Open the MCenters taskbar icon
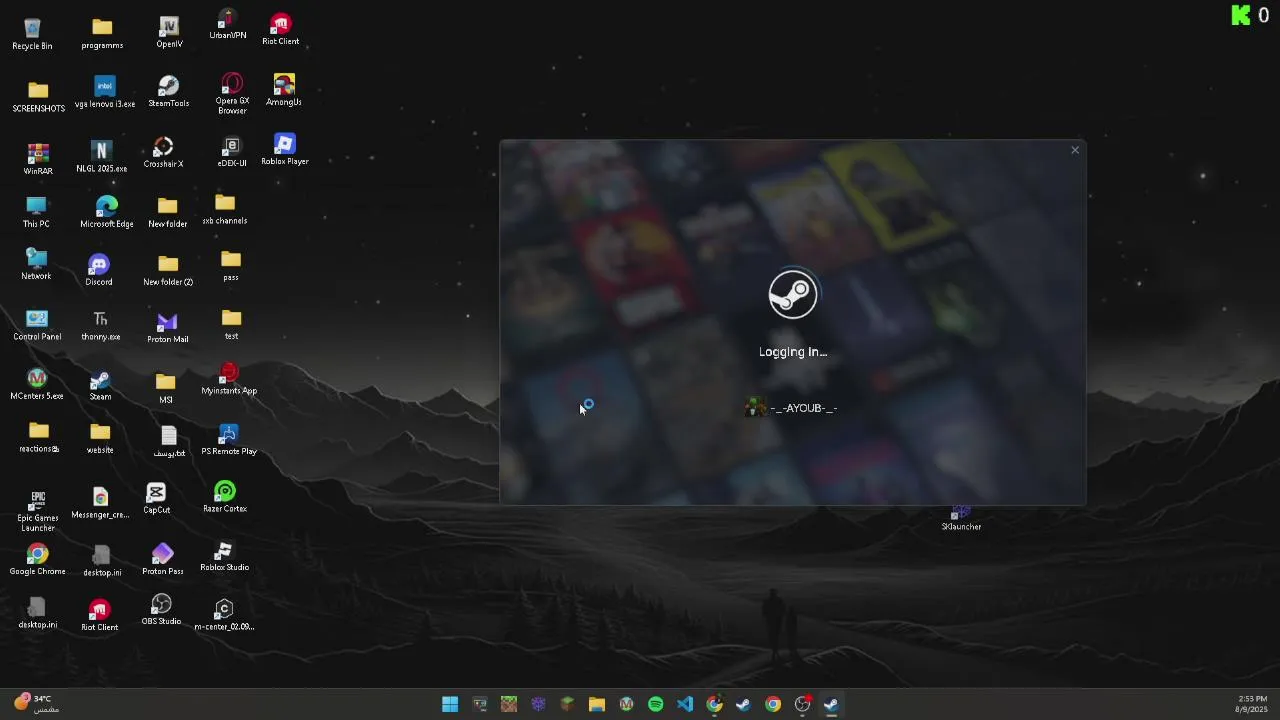The image size is (1280, 720). (x=626, y=704)
